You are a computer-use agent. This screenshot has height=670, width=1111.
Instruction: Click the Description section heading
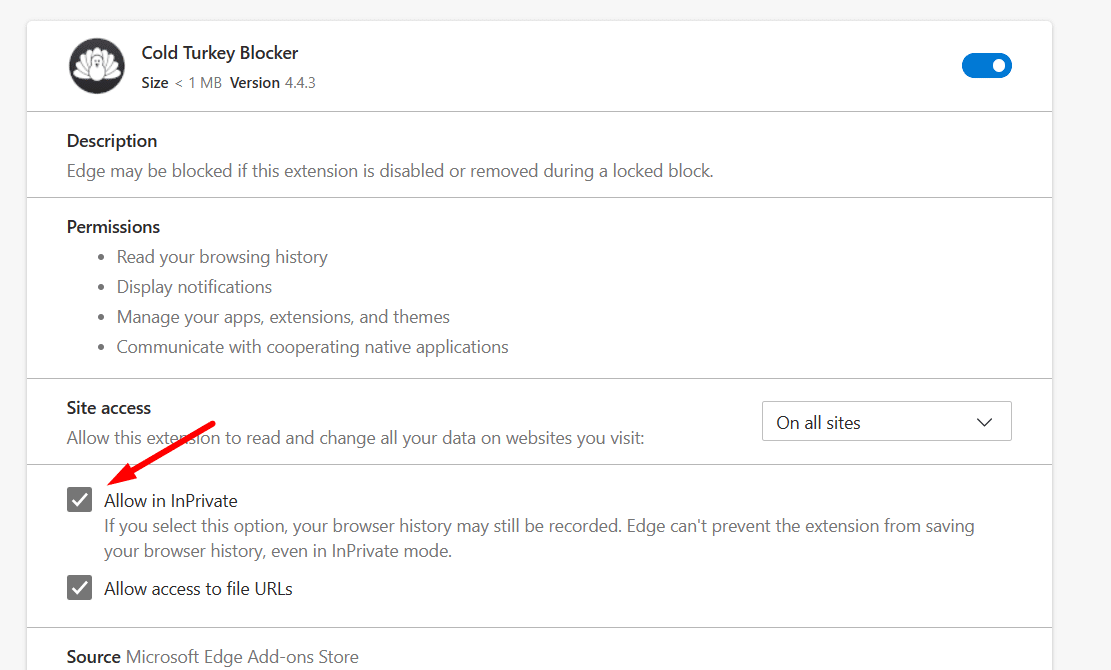click(112, 141)
